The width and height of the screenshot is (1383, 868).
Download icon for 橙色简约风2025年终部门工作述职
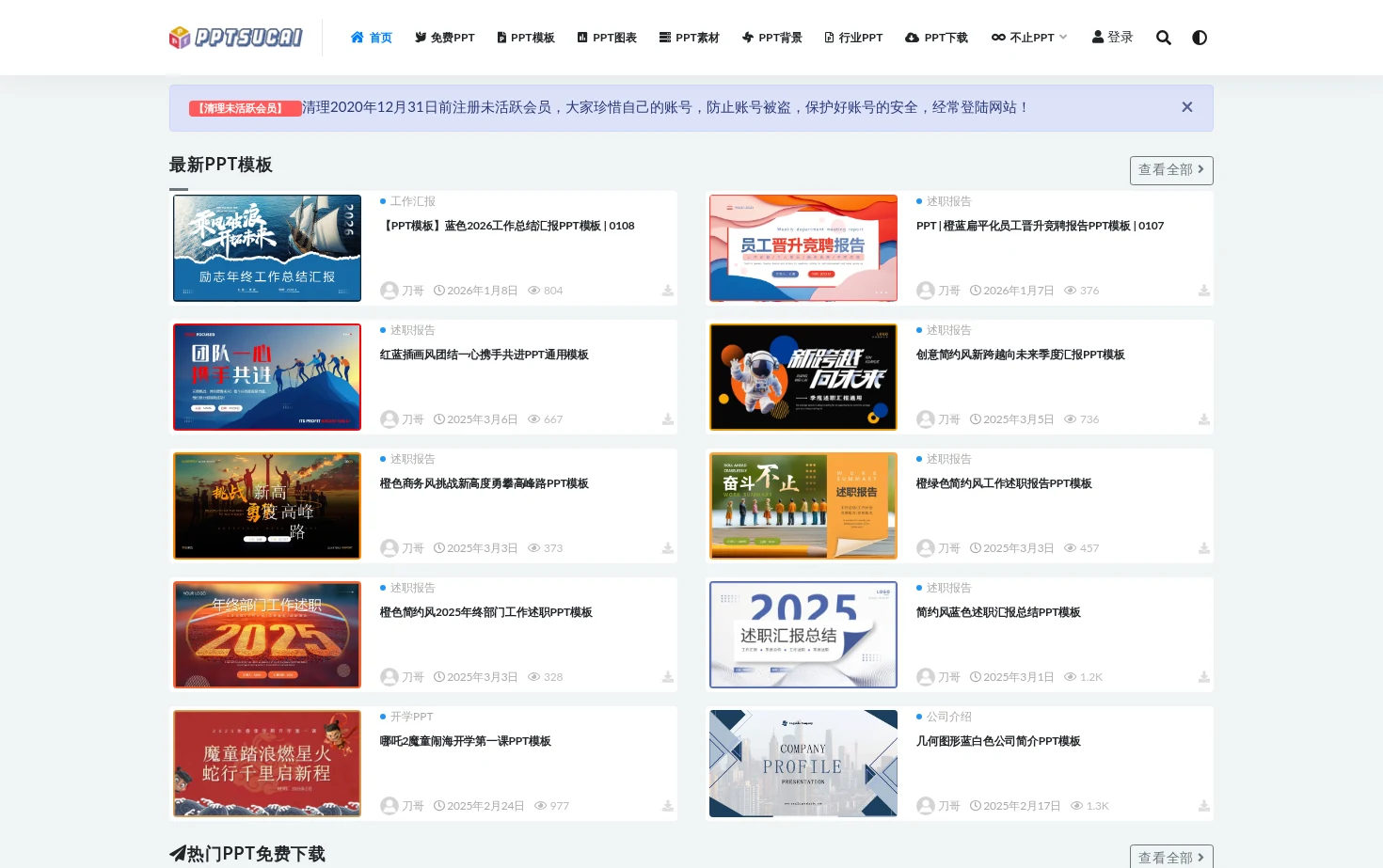[668, 677]
